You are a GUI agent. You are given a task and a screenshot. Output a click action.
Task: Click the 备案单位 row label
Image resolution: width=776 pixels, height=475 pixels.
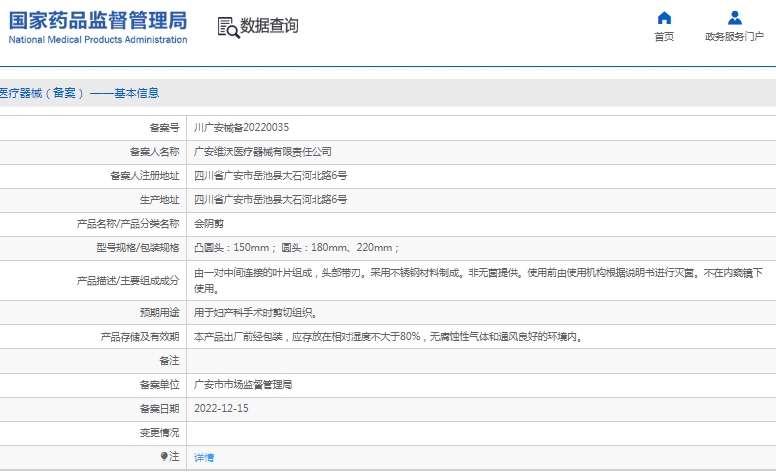(x=159, y=385)
